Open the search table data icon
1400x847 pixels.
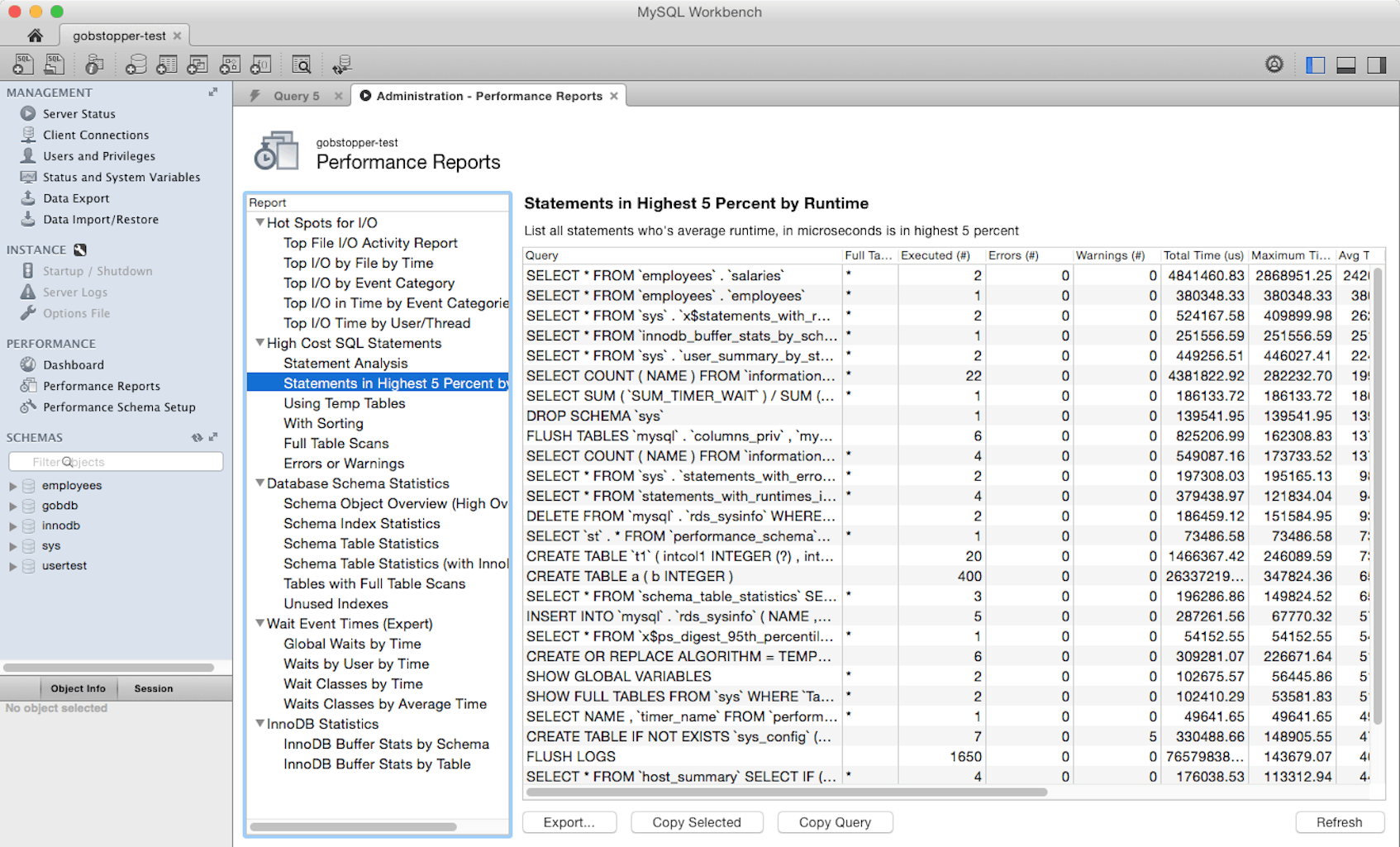[302, 64]
